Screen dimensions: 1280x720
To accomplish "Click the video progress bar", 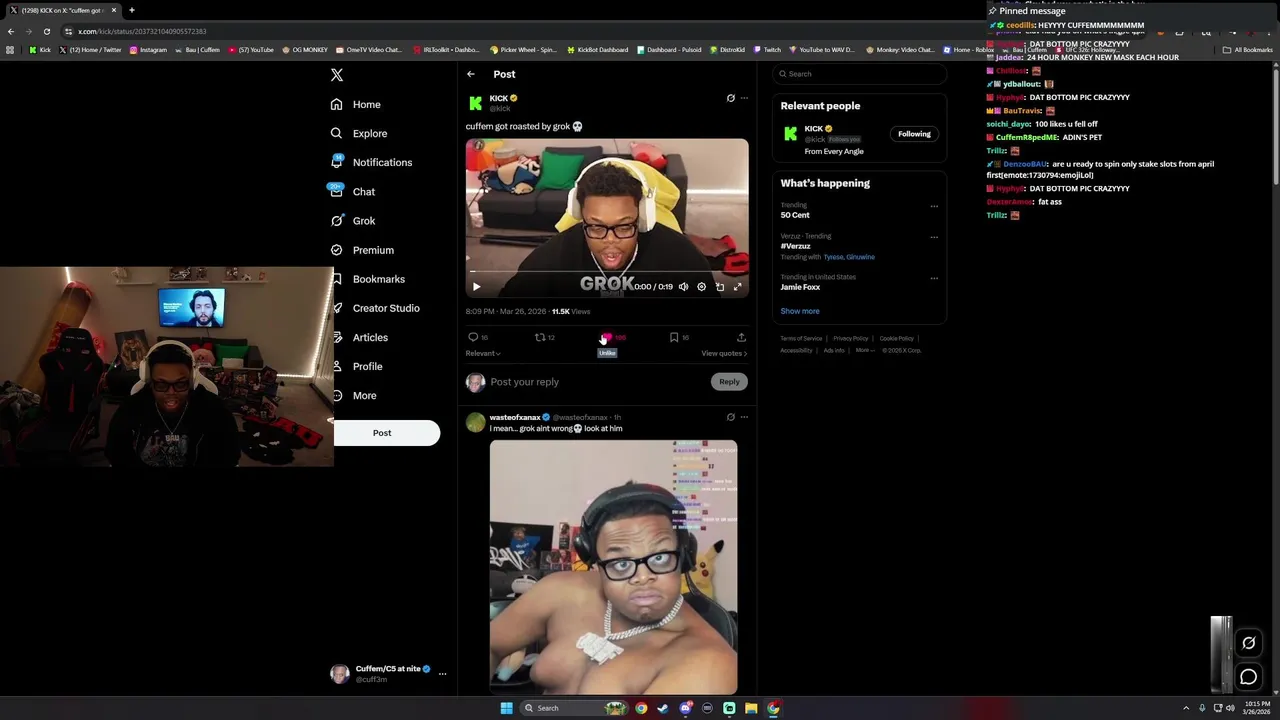I will (607, 272).
